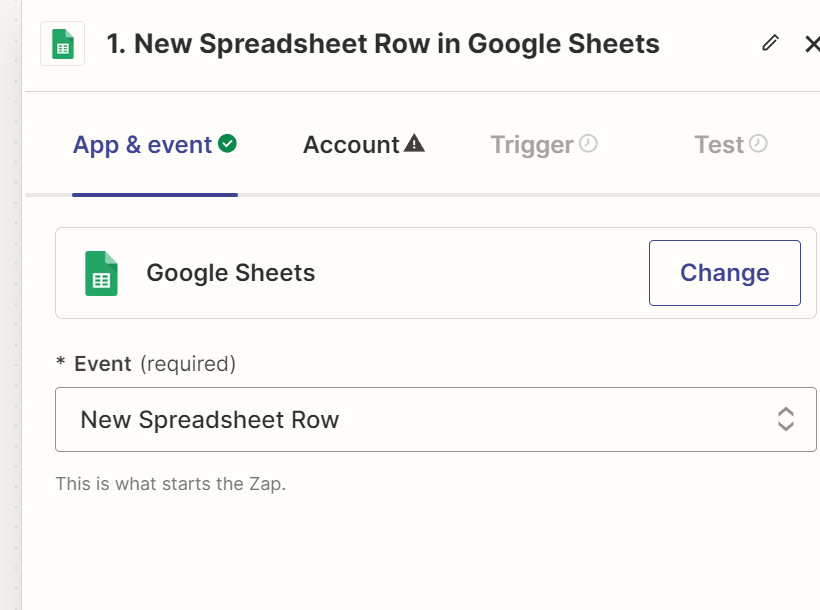Click the clock icon beside Test
Viewport: 820px width, 610px height.
coord(759,144)
